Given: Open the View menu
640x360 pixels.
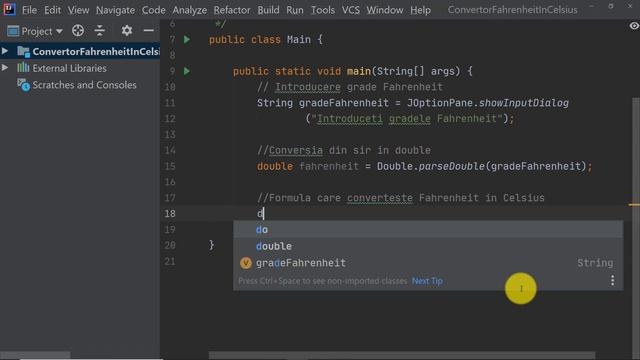Looking at the screenshot, I should pos(78,10).
